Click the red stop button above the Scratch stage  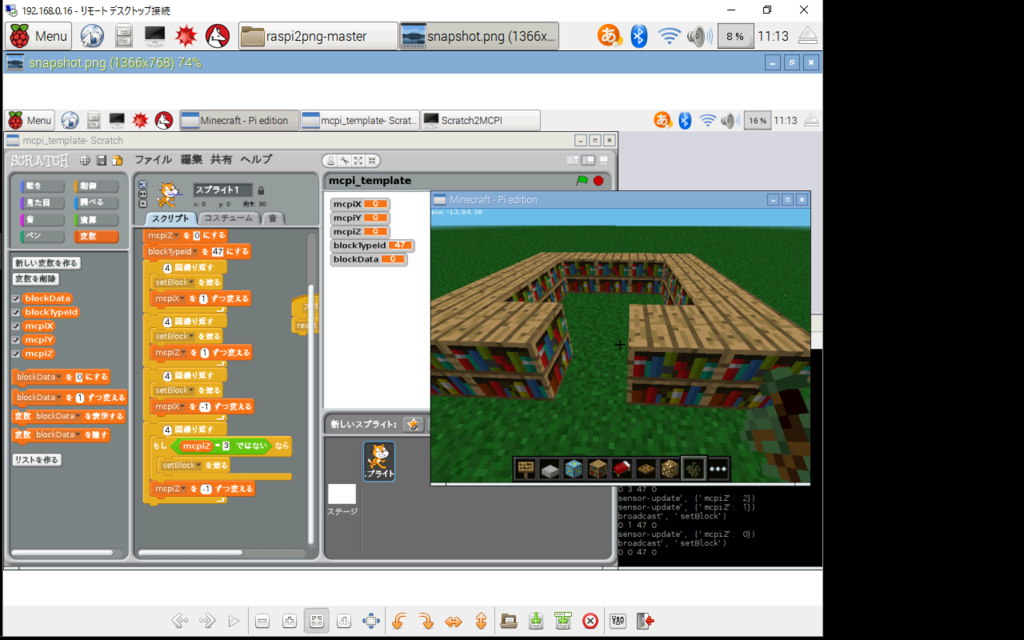click(598, 181)
